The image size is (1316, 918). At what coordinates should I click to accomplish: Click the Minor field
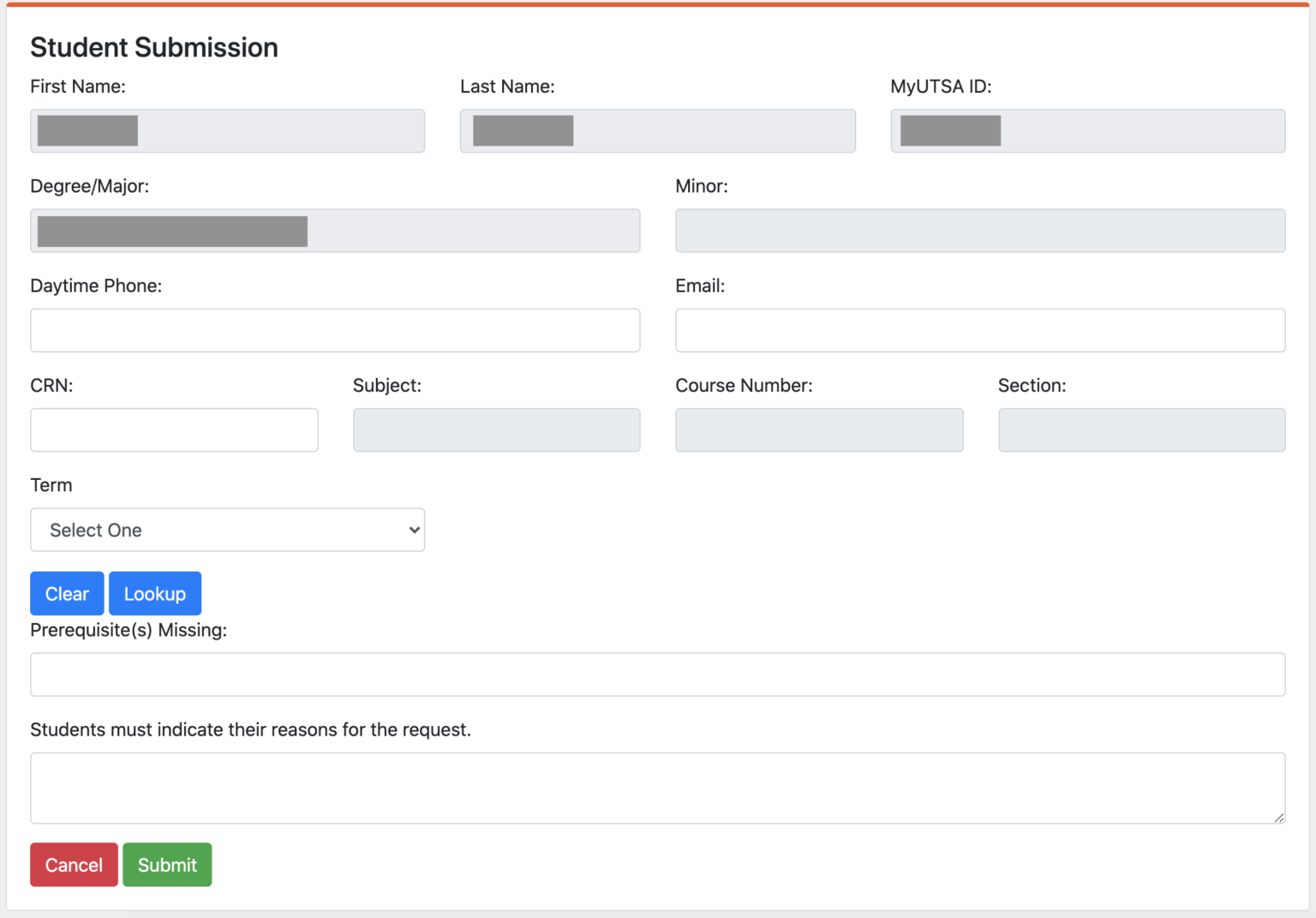click(x=979, y=231)
